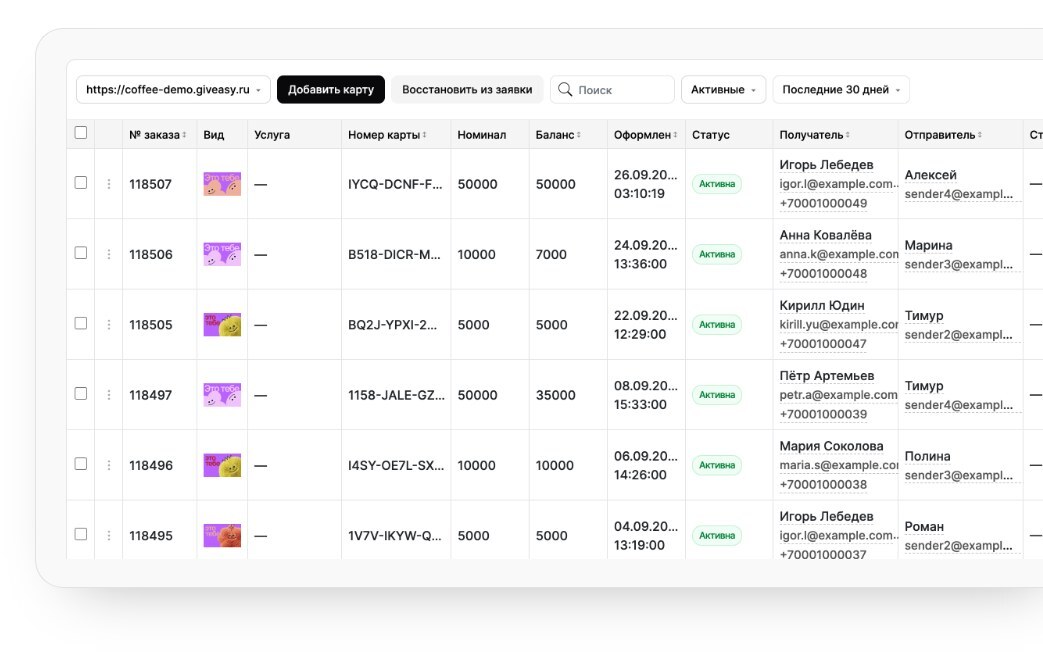1043x653 pixels.
Task: Check the box for order 118505
Action: tap(80, 323)
